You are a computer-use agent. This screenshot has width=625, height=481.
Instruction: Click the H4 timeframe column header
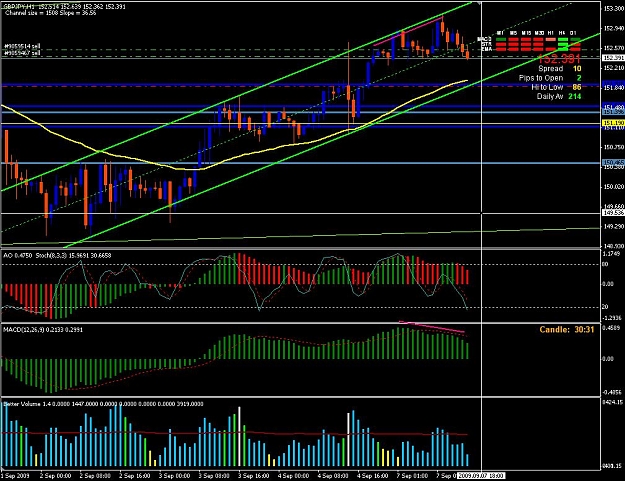pos(562,33)
